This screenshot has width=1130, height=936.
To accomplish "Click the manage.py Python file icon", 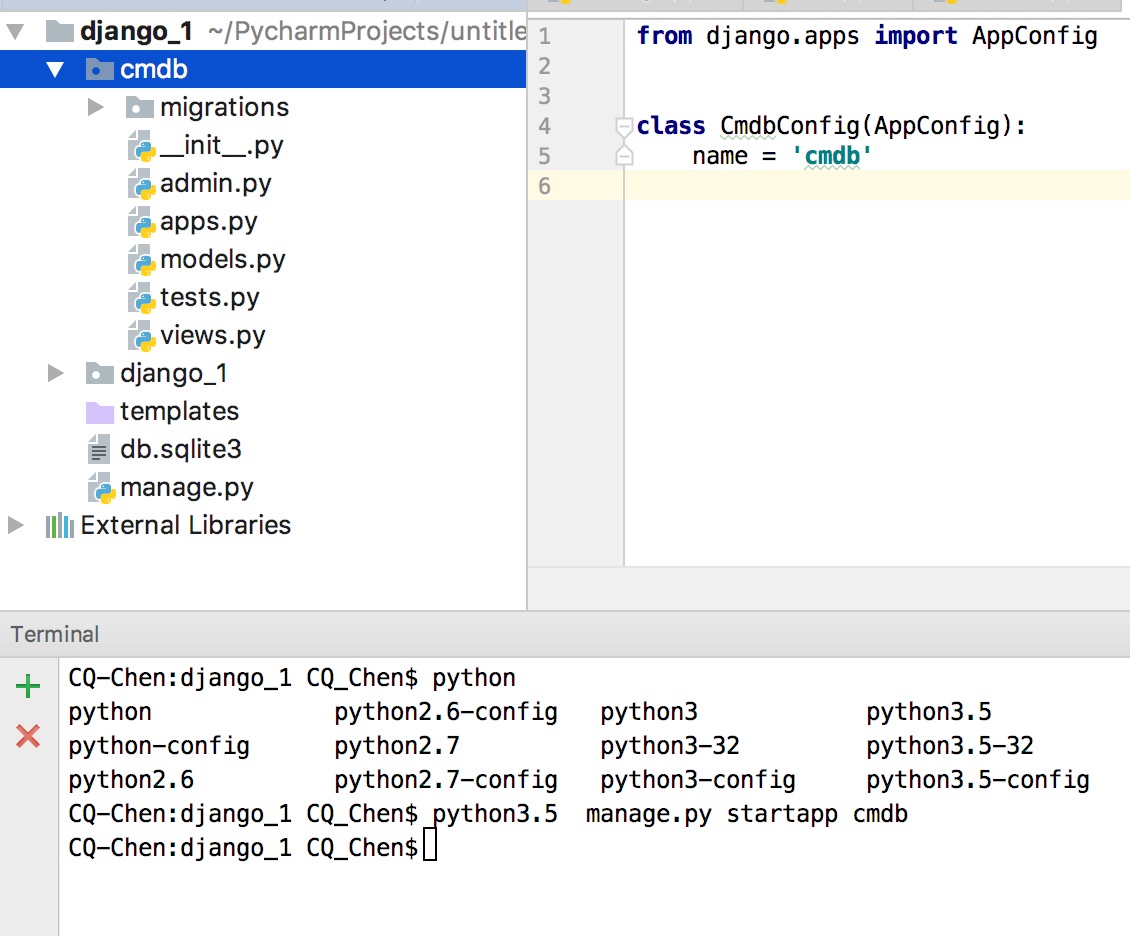I will point(101,488).
